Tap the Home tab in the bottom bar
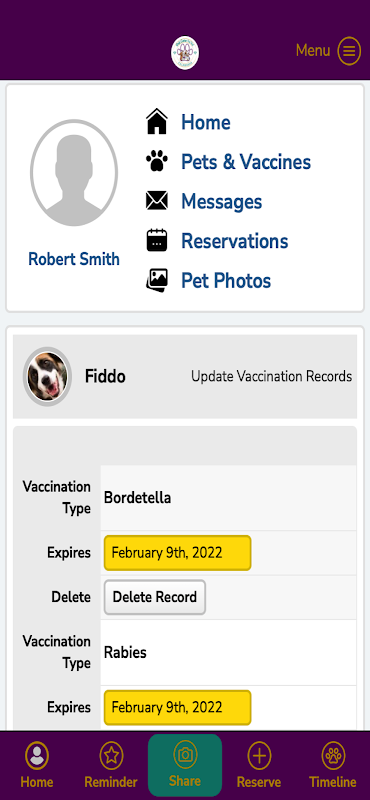 pyautogui.click(x=37, y=765)
